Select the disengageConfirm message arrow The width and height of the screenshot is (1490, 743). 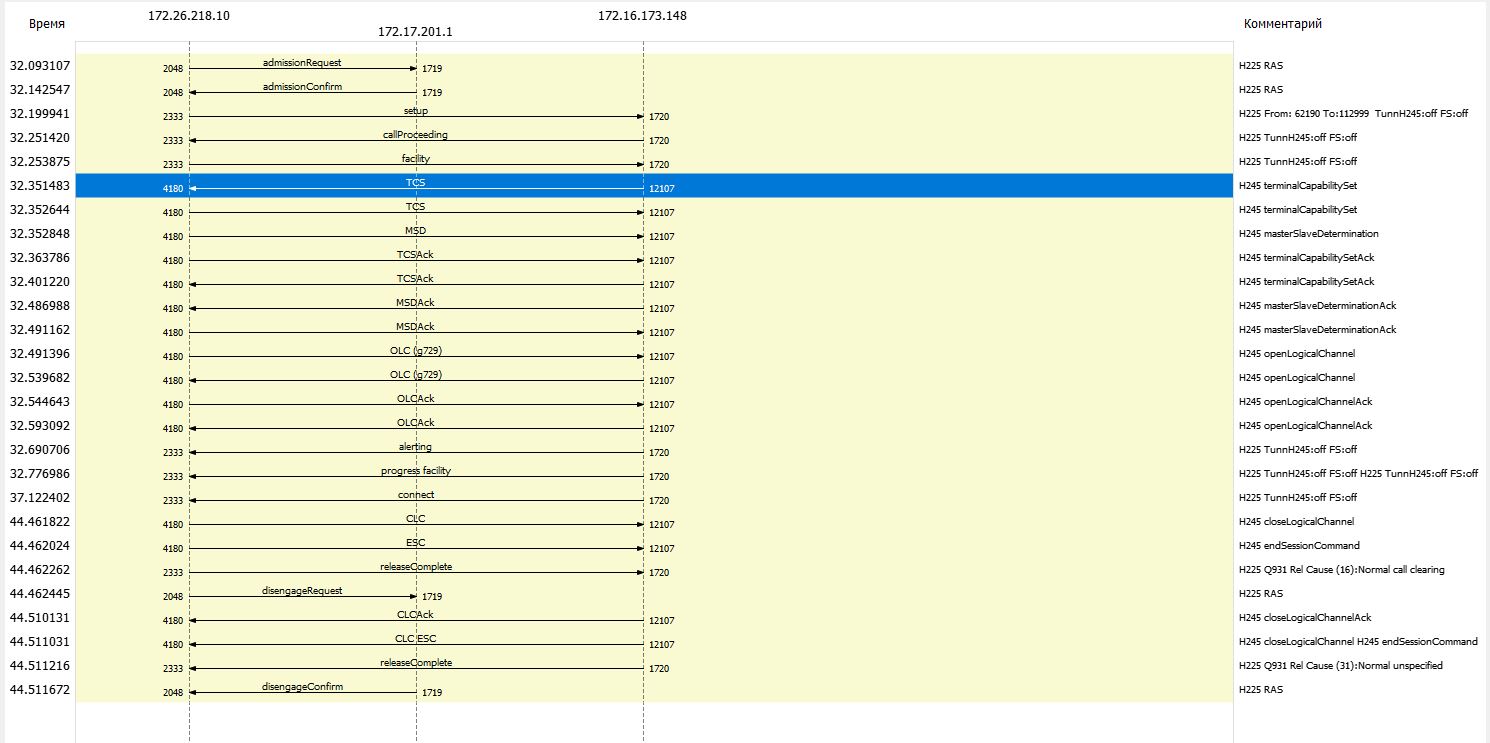click(x=302, y=693)
